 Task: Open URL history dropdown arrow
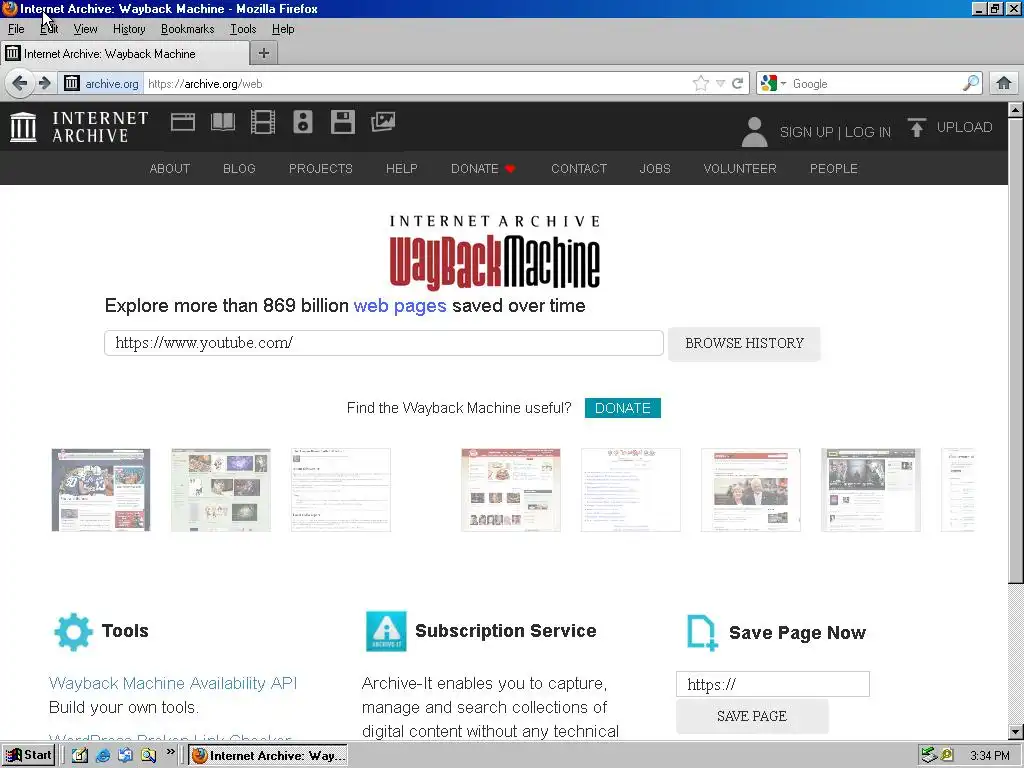tap(720, 83)
